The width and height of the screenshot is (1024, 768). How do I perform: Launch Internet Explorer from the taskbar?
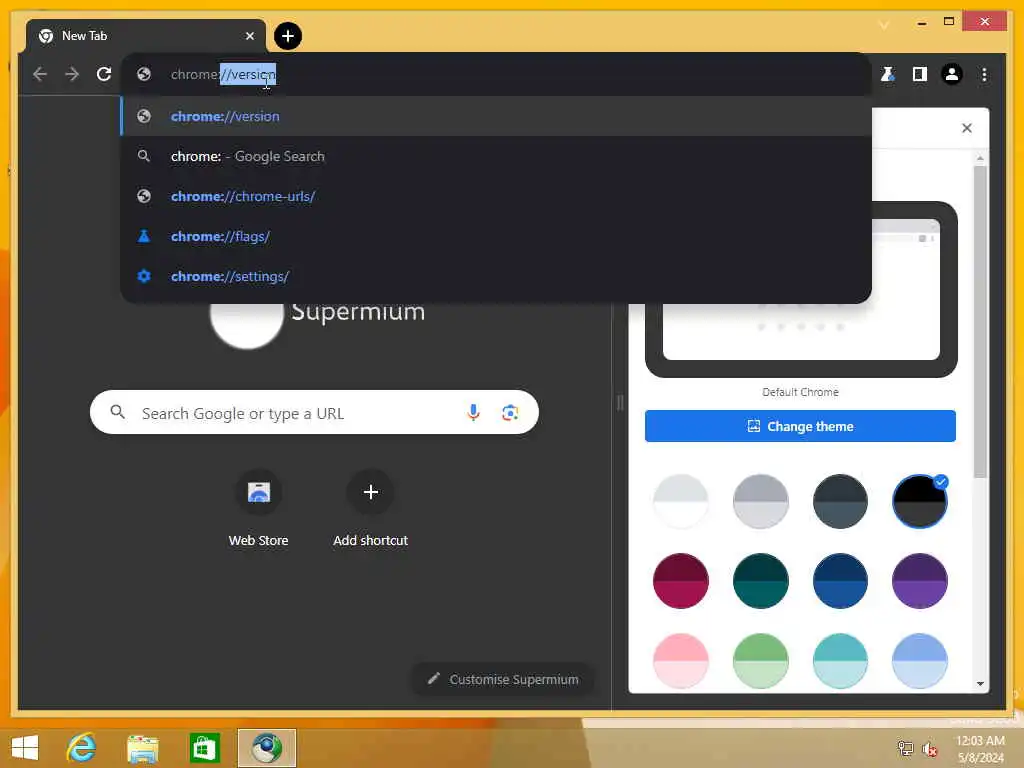81,748
